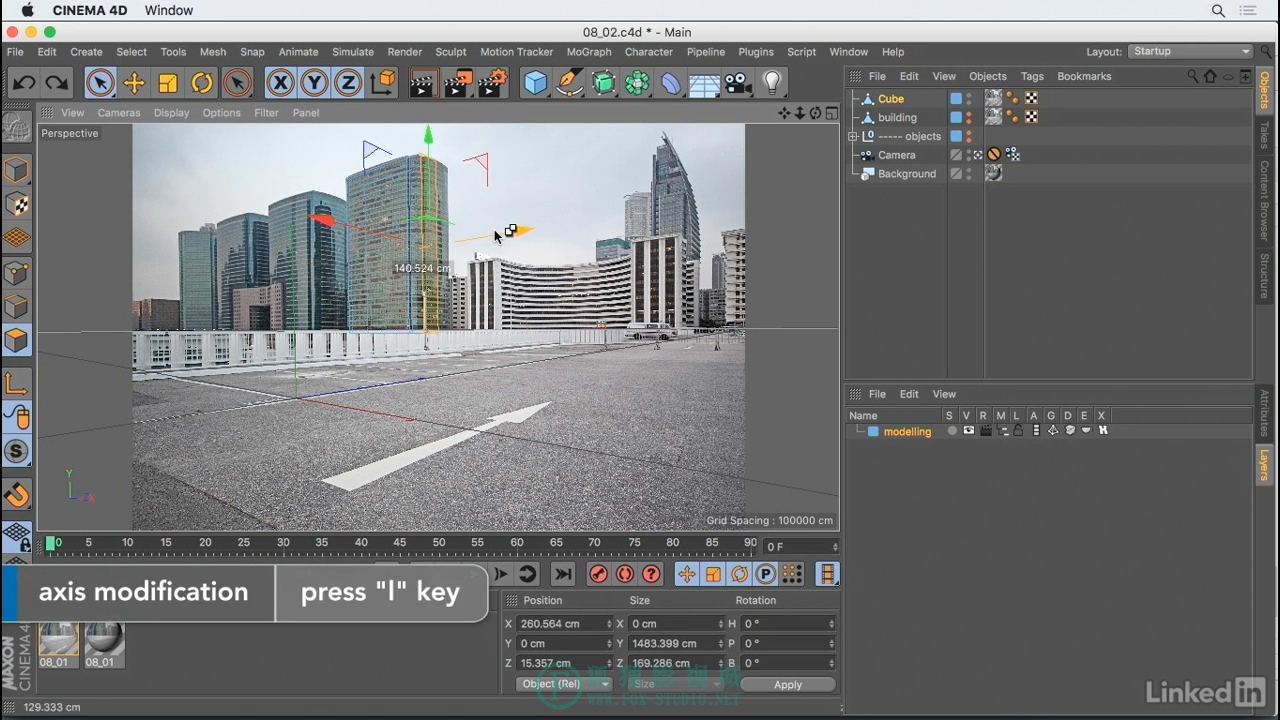Switch on the coordinate system tool
Viewport: 1280px width, 720px height.
pos(383,83)
